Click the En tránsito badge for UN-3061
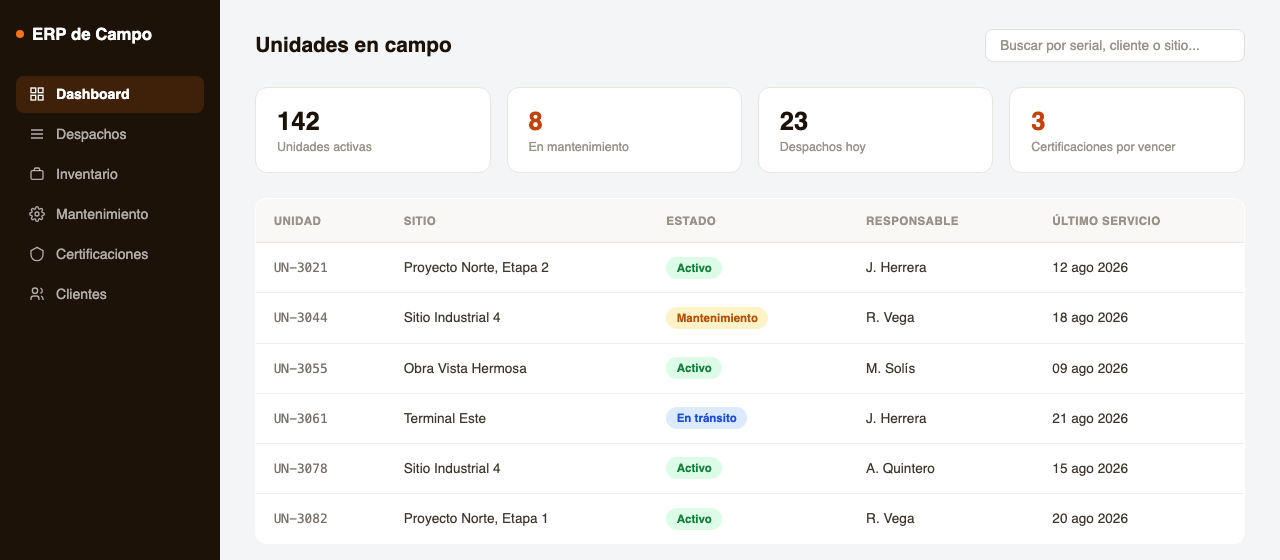This screenshot has height=560, width=1280. coord(706,418)
